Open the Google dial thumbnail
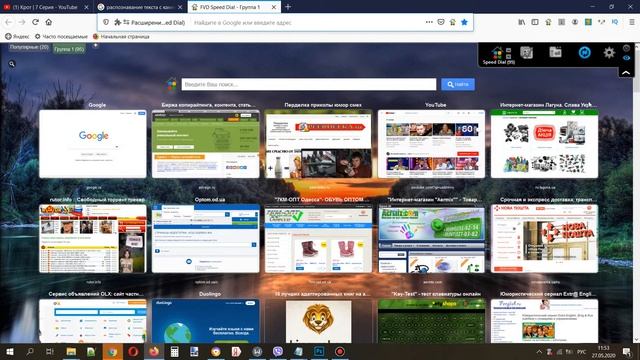This screenshot has width=640, height=360. click(93, 144)
